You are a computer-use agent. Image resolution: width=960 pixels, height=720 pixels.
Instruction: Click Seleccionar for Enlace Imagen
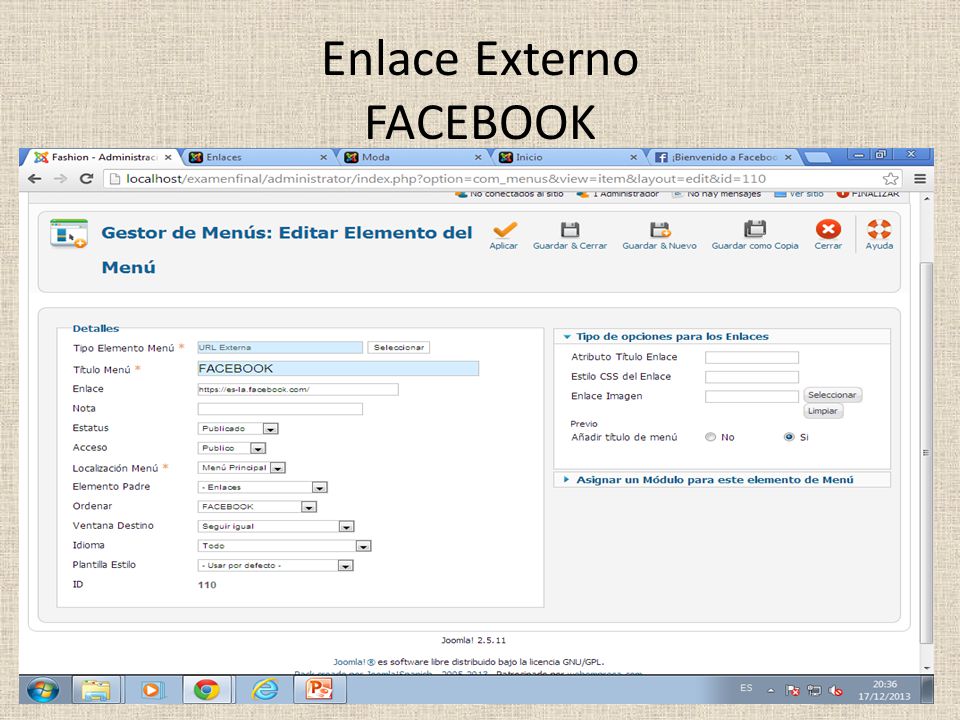pos(832,395)
